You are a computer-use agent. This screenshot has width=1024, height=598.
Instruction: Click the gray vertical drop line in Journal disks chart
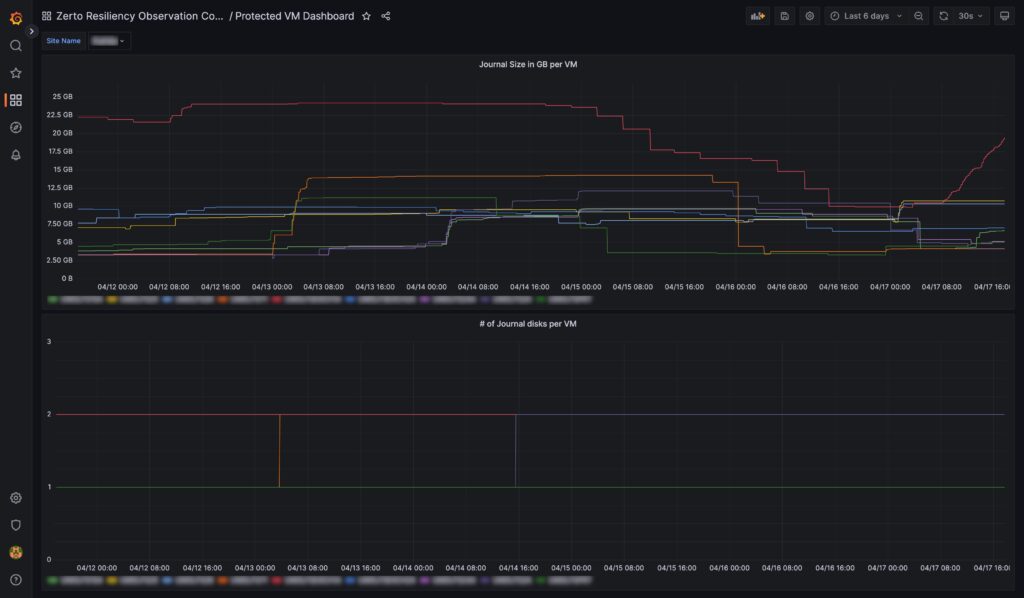pos(516,450)
